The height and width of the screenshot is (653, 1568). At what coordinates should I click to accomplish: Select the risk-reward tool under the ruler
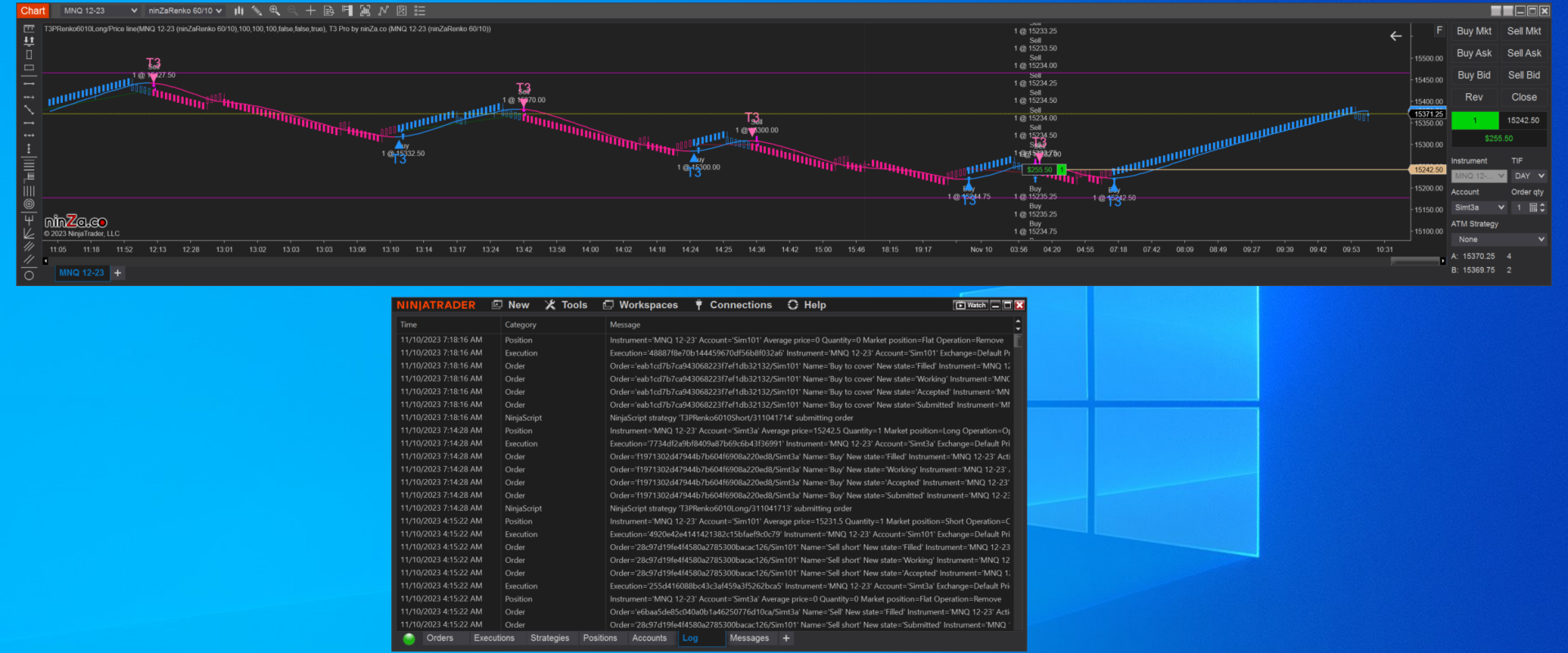click(29, 40)
